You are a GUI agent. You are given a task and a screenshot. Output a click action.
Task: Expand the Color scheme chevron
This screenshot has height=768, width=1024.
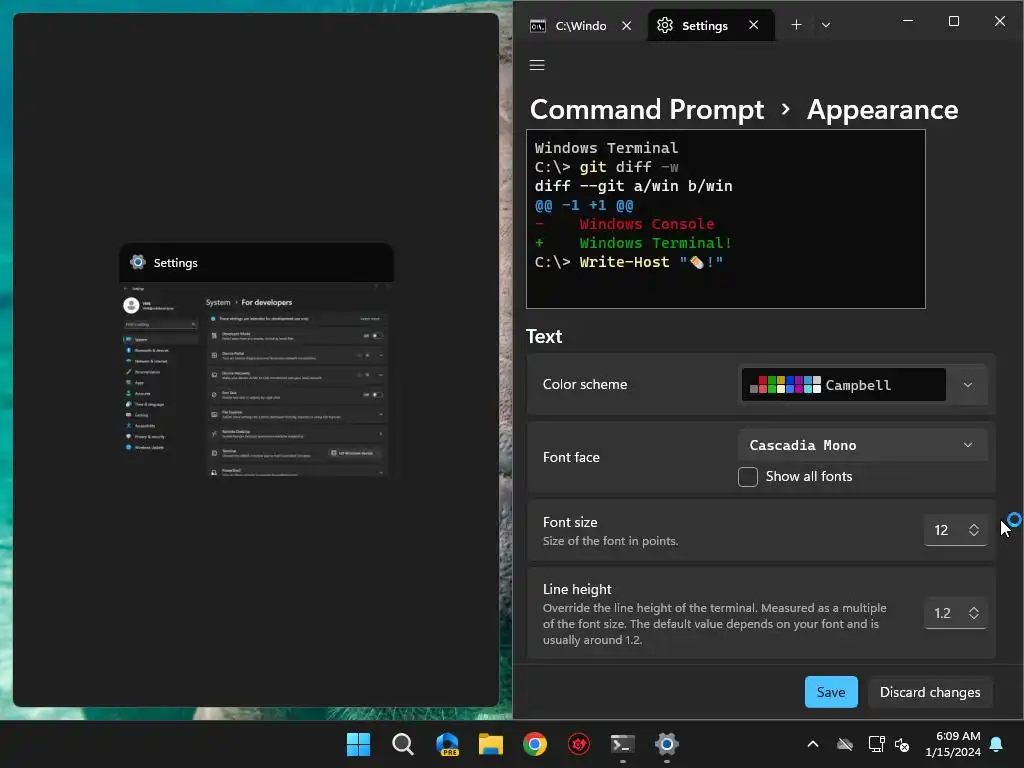[x=968, y=385]
